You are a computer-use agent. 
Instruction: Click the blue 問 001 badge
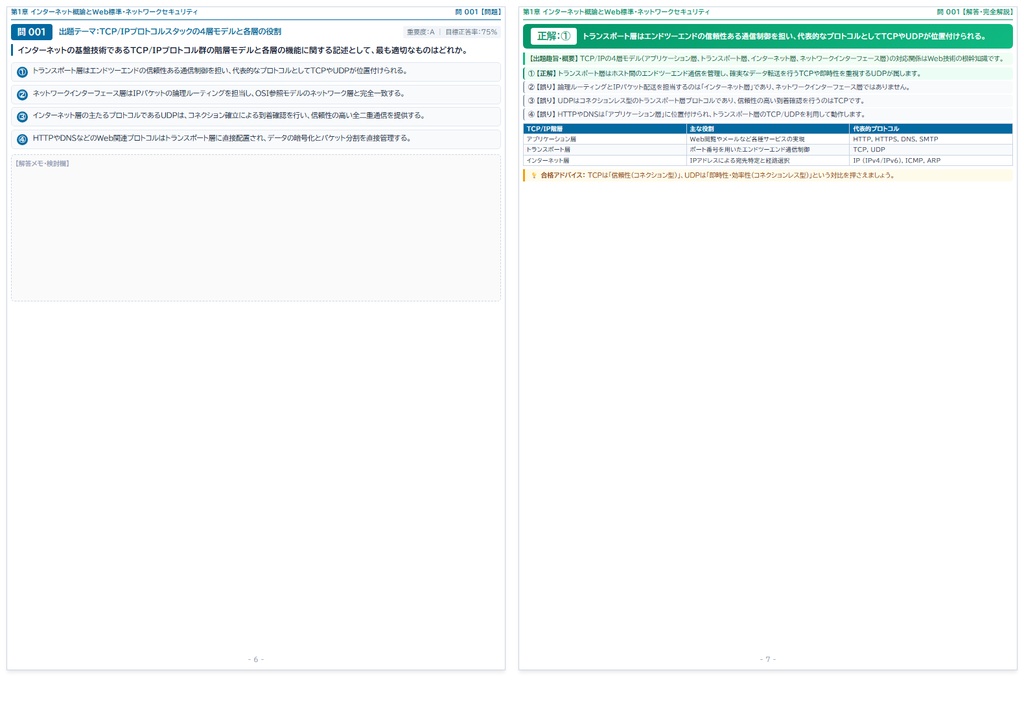click(x=31, y=31)
